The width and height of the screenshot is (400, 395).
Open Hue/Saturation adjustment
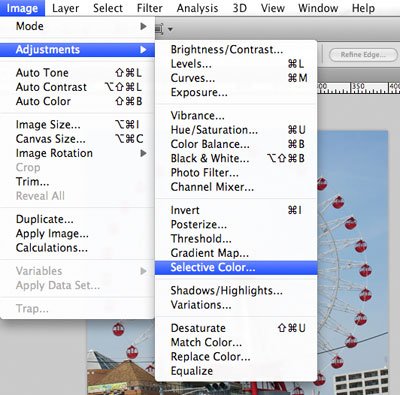pyautogui.click(x=236, y=130)
